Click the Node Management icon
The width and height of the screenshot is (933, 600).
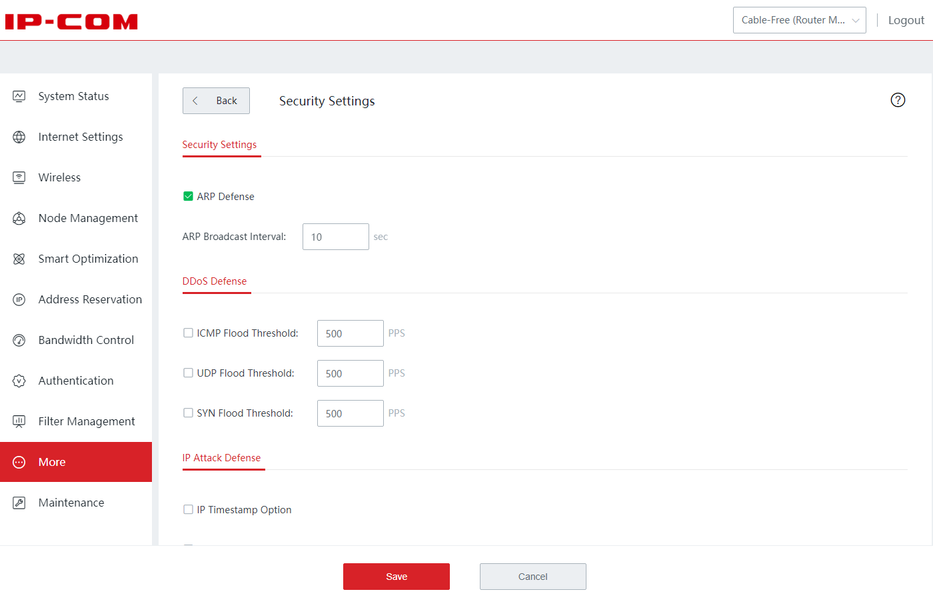point(18,218)
